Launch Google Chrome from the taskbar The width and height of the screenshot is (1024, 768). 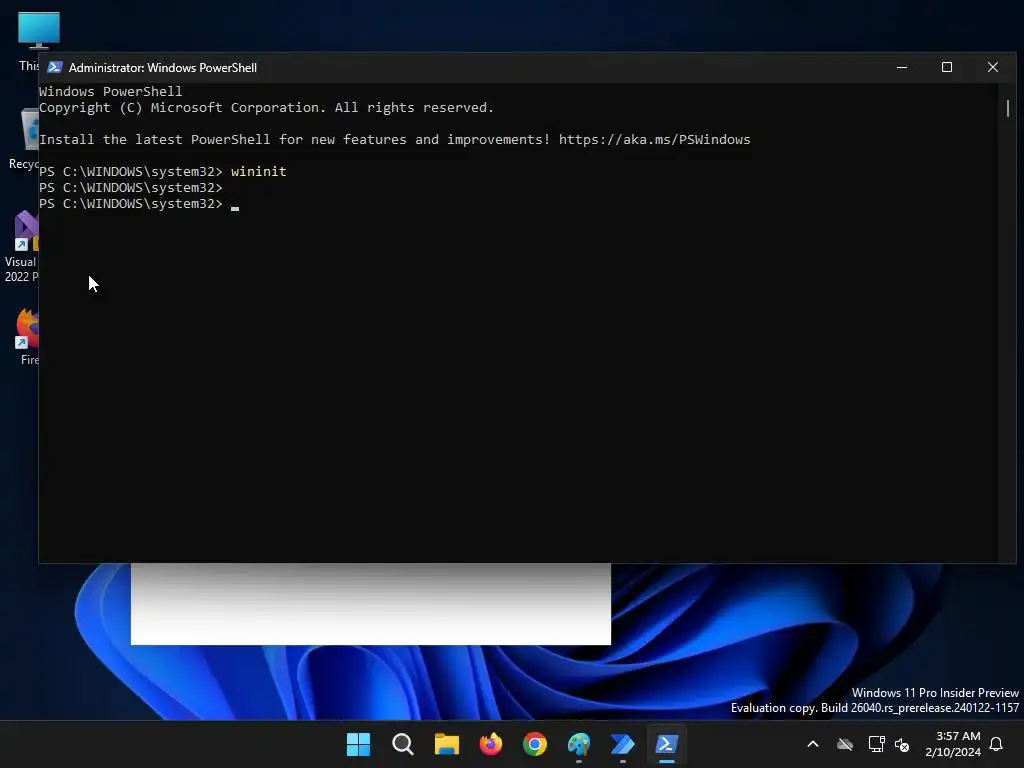pos(535,744)
